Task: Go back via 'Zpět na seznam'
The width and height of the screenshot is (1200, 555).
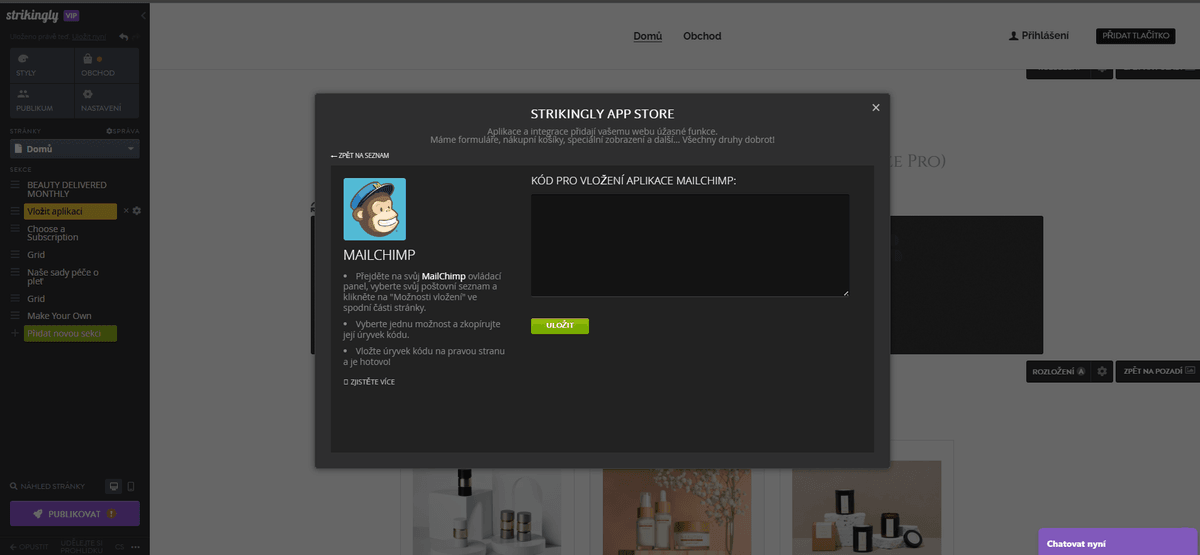Action: [x=360, y=156]
